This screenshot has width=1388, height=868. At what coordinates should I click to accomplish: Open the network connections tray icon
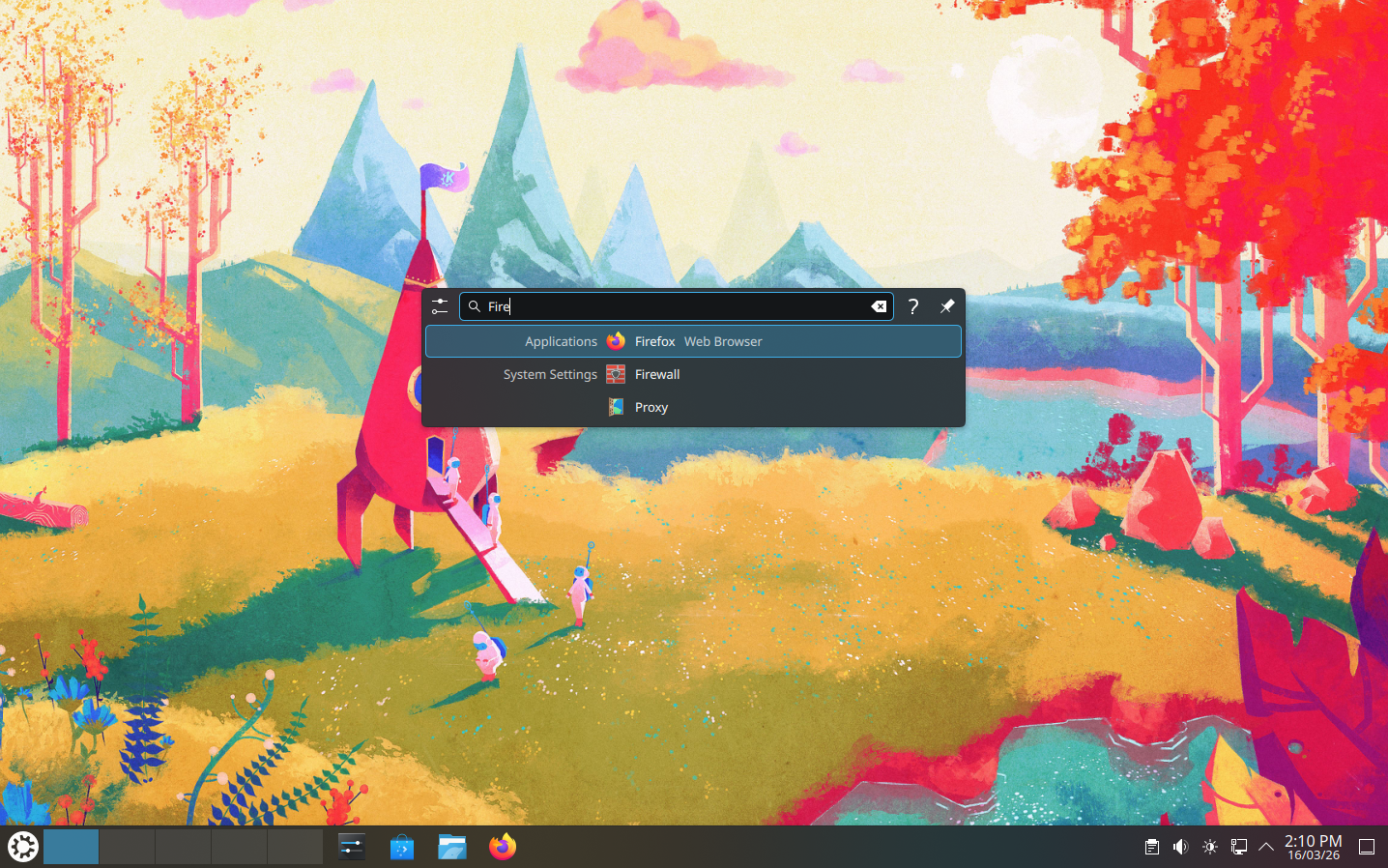click(1238, 847)
